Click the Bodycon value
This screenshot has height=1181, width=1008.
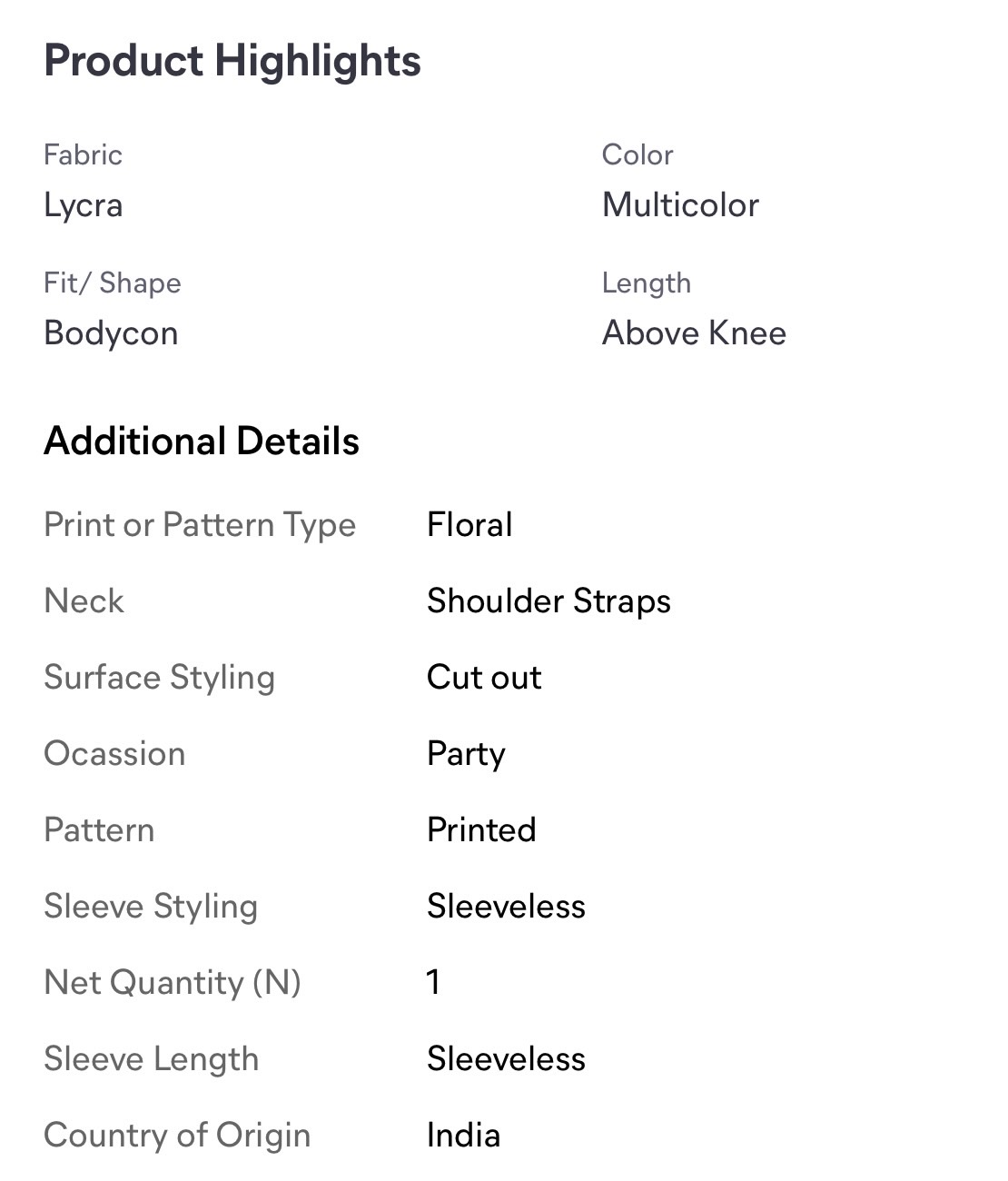(x=111, y=333)
